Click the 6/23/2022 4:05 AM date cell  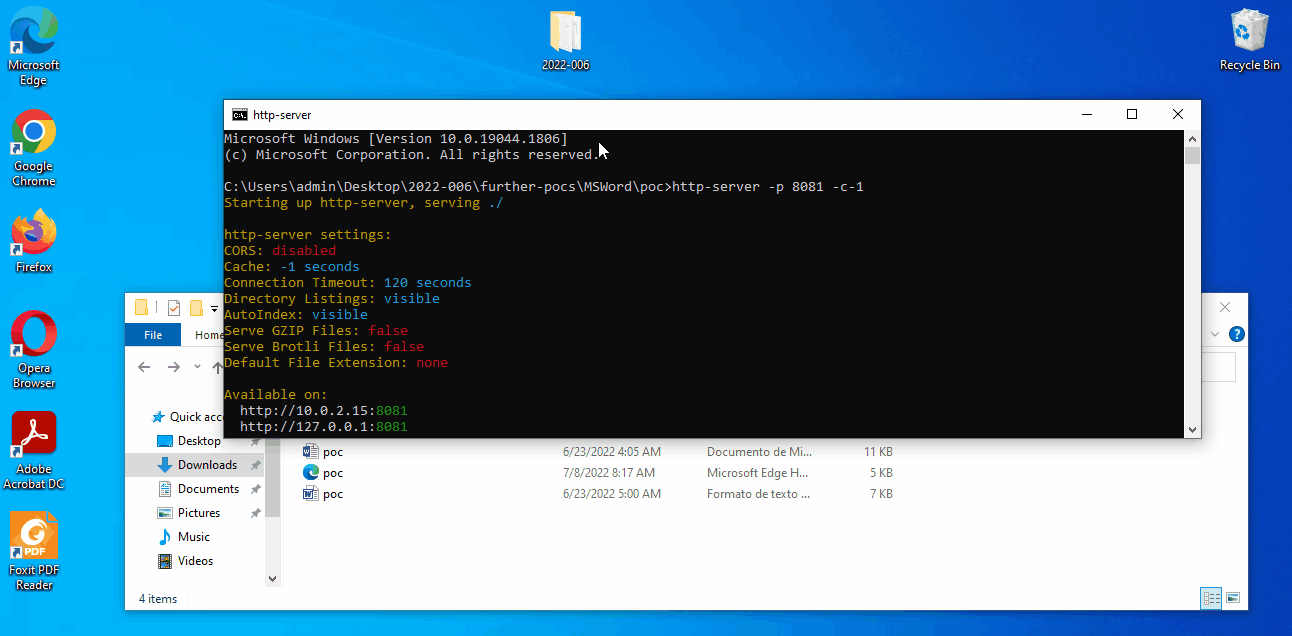point(612,452)
